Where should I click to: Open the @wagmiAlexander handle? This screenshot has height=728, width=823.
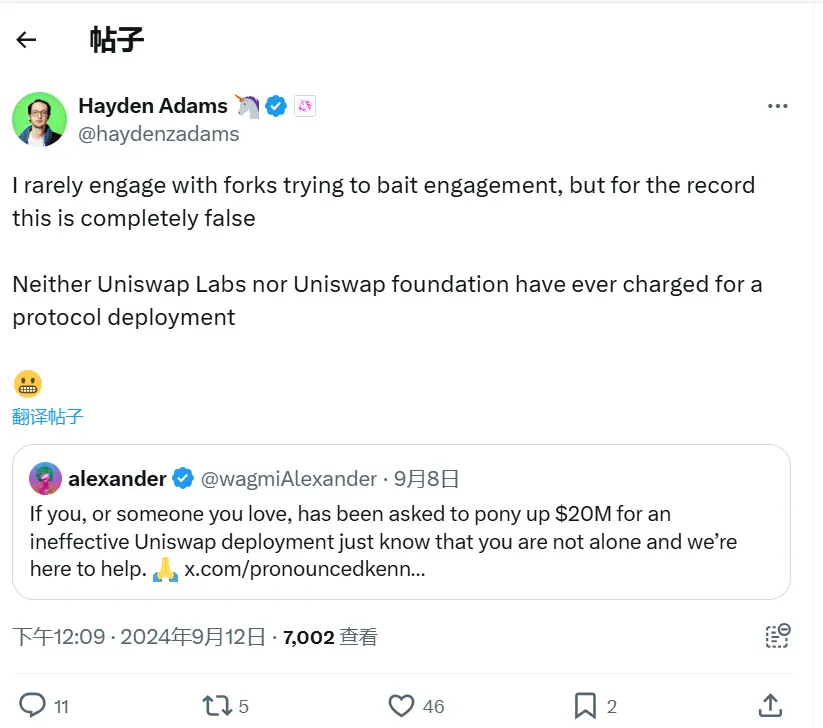(x=289, y=479)
